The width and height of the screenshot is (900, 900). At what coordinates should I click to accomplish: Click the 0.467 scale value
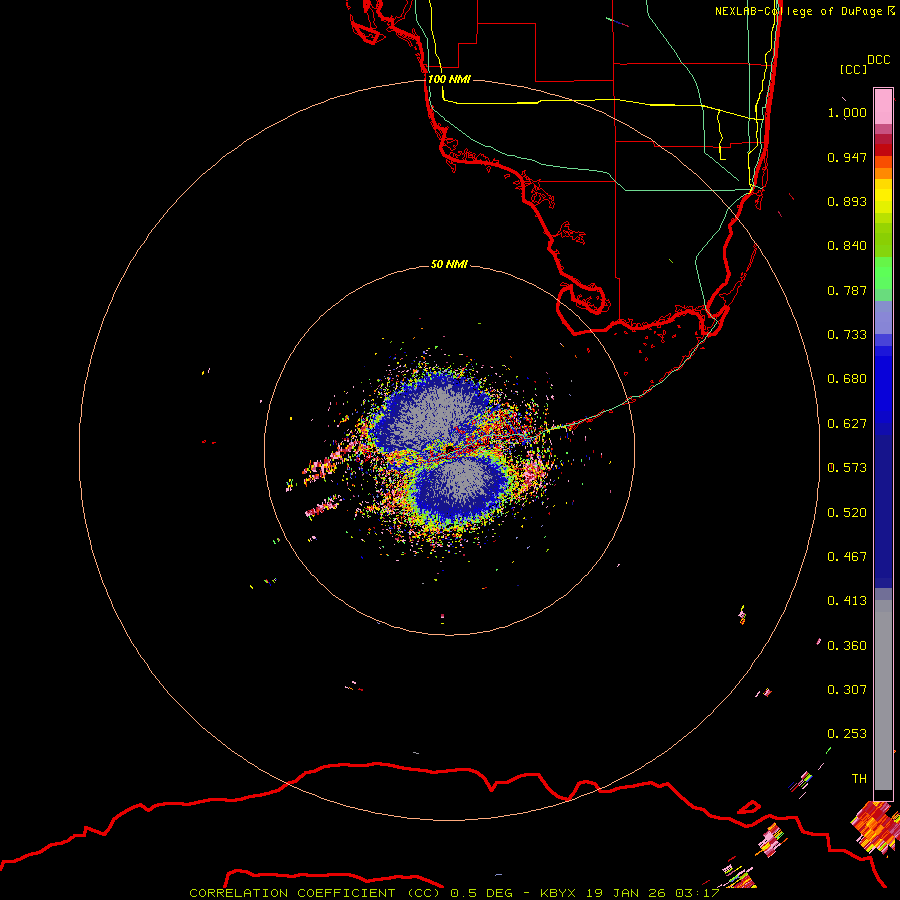847,557
